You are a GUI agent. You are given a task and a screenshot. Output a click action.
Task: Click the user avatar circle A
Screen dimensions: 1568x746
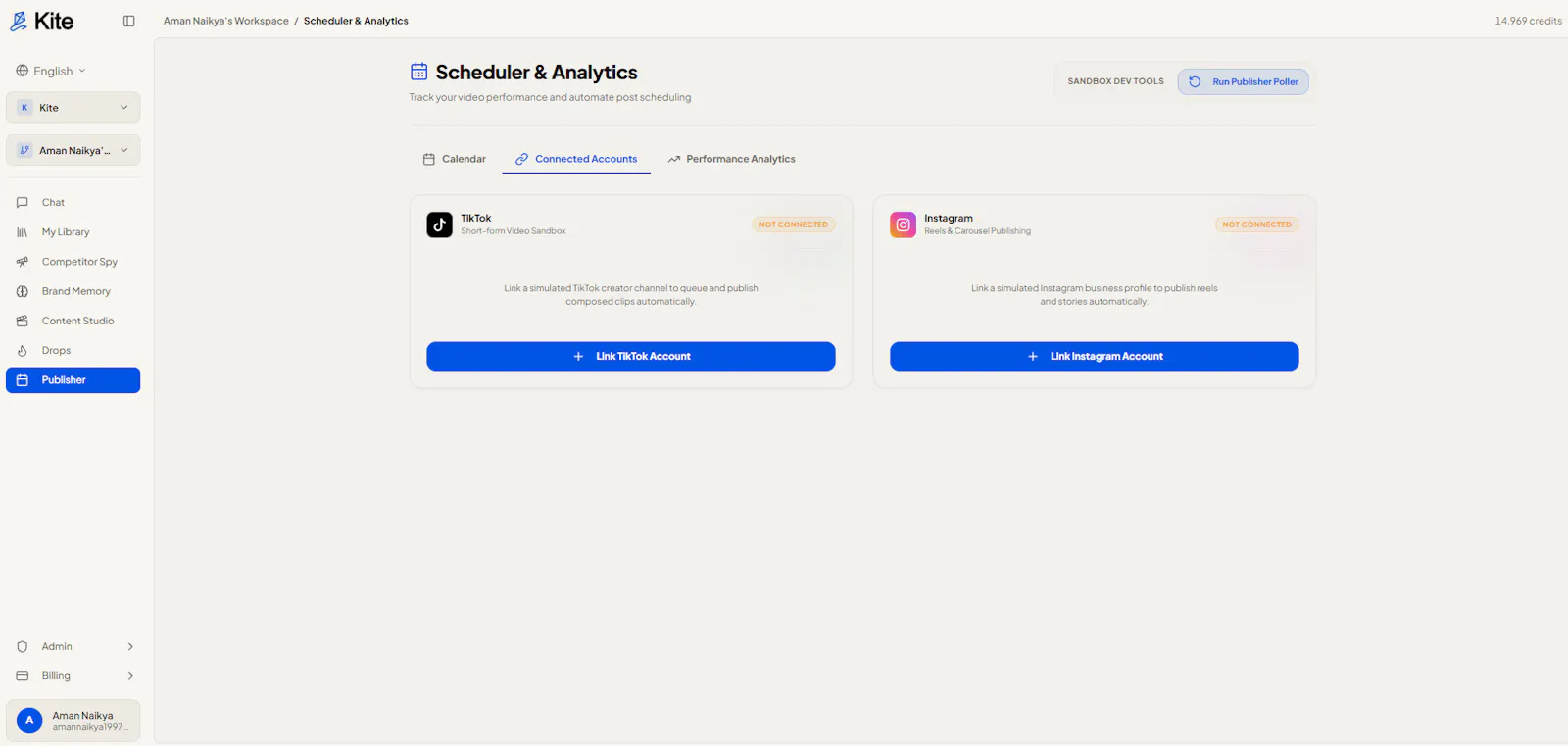pyautogui.click(x=29, y=721)
